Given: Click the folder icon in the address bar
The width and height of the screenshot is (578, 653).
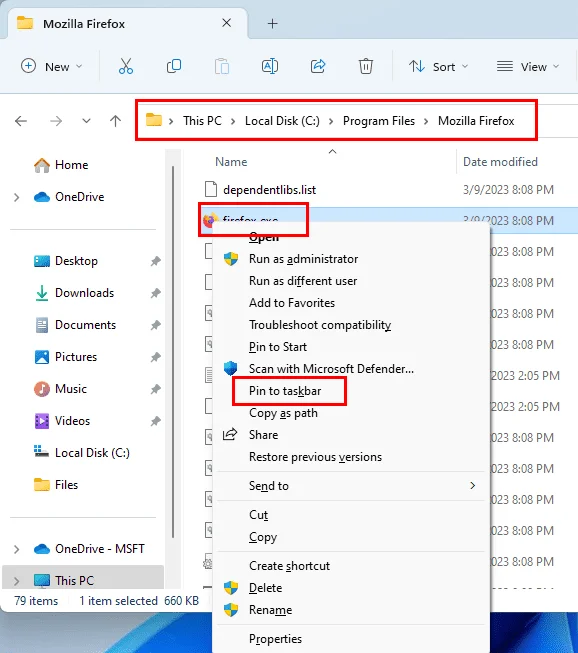Looking at the screenshot, I should [x=154, y=120].
